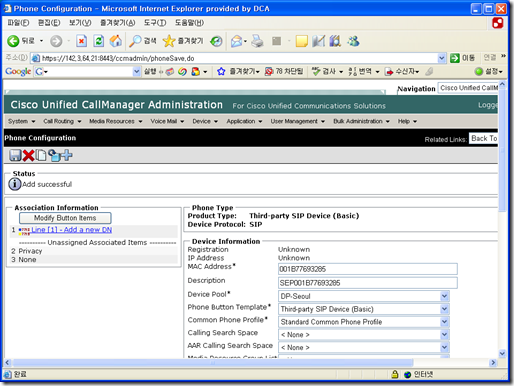Click the browser Refresh icon
Viewport: 514px width, 386px height.
(x=98, y=41)
